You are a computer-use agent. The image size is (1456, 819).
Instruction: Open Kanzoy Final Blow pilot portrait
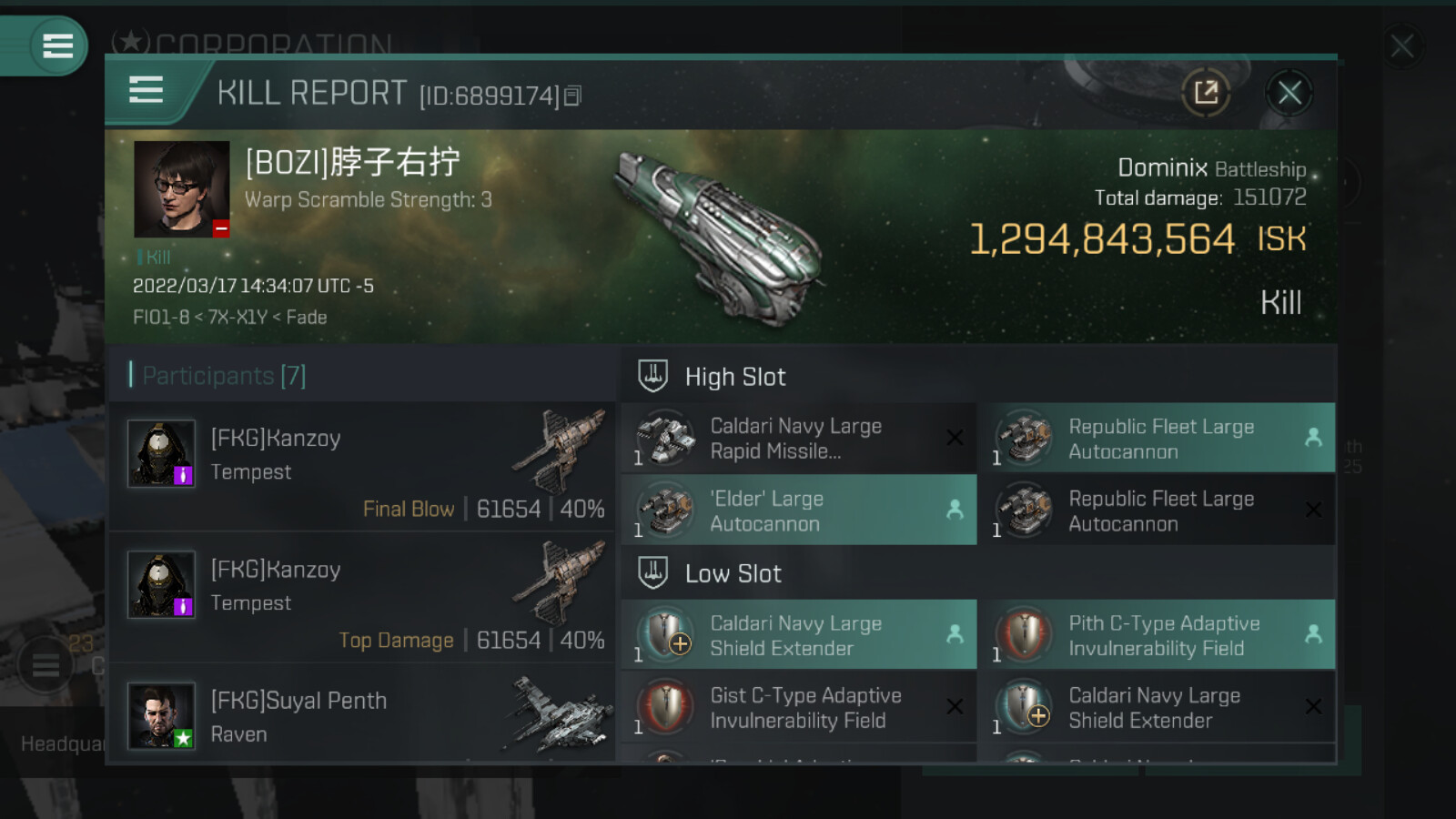(161, 453)
